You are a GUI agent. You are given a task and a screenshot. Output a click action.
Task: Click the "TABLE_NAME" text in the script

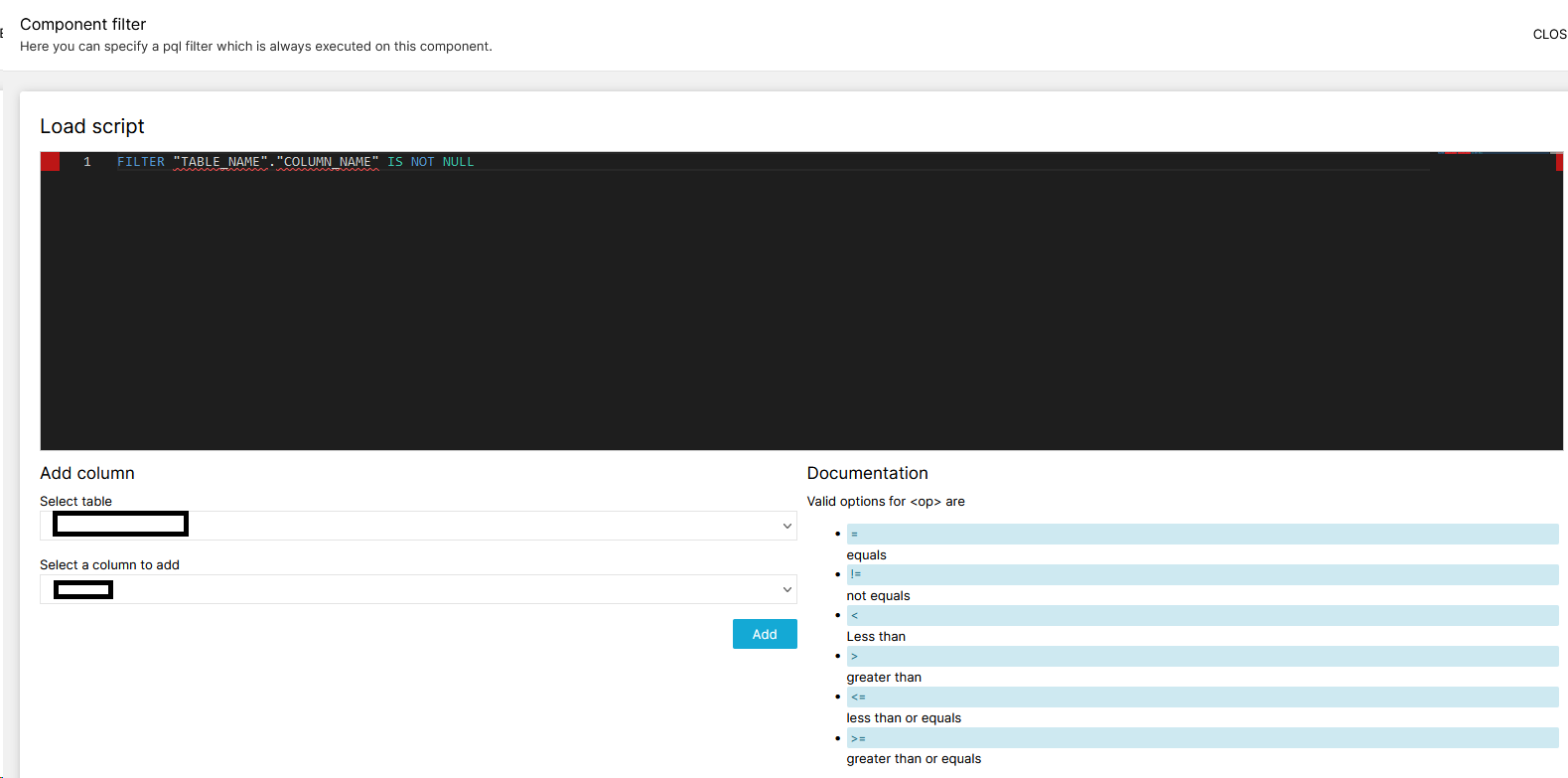[220, 162]
